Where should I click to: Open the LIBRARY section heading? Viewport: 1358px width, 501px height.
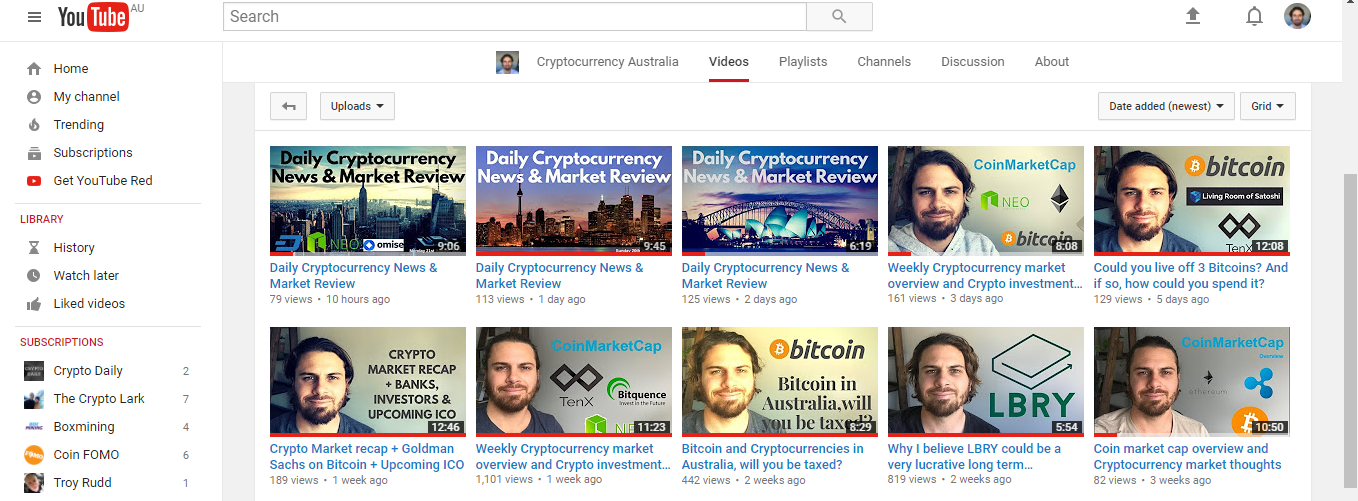click(42, 219)
